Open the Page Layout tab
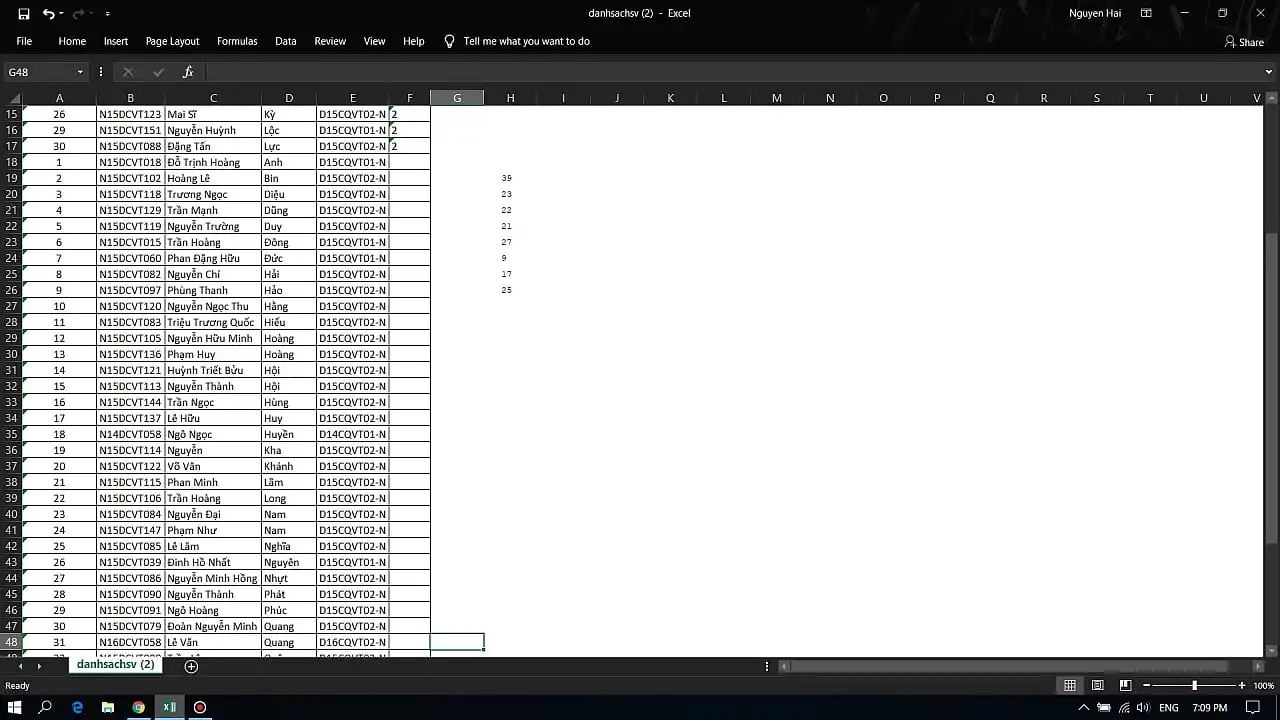The image size is (1280, 720). pos(172,41)
